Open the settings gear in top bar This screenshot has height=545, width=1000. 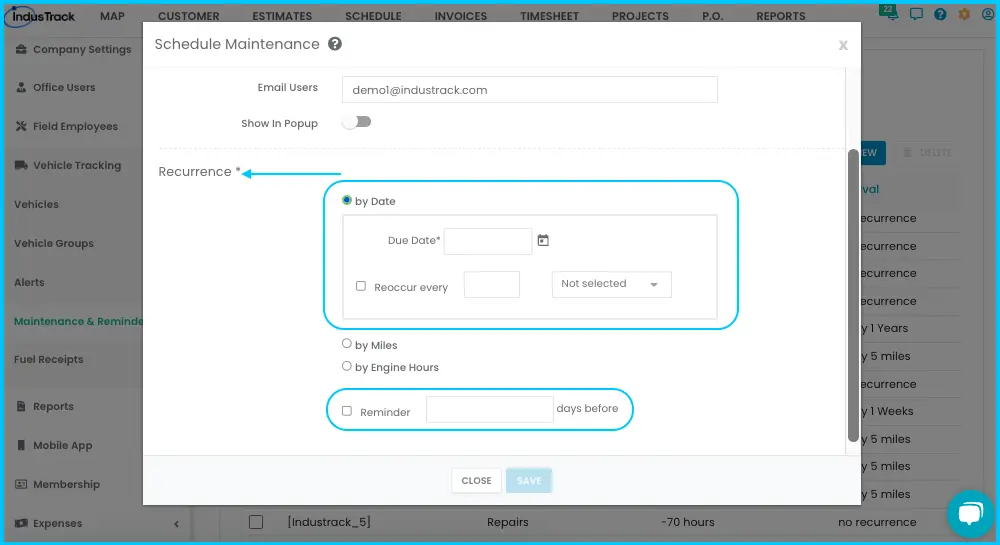click(x=964, y=14)
